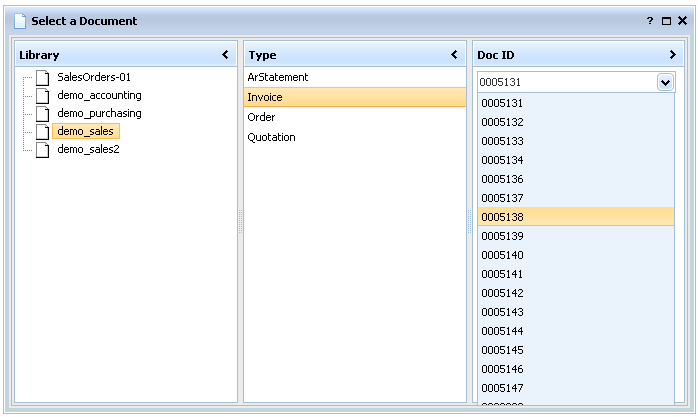Select Quotation document type

click(272, 137)
